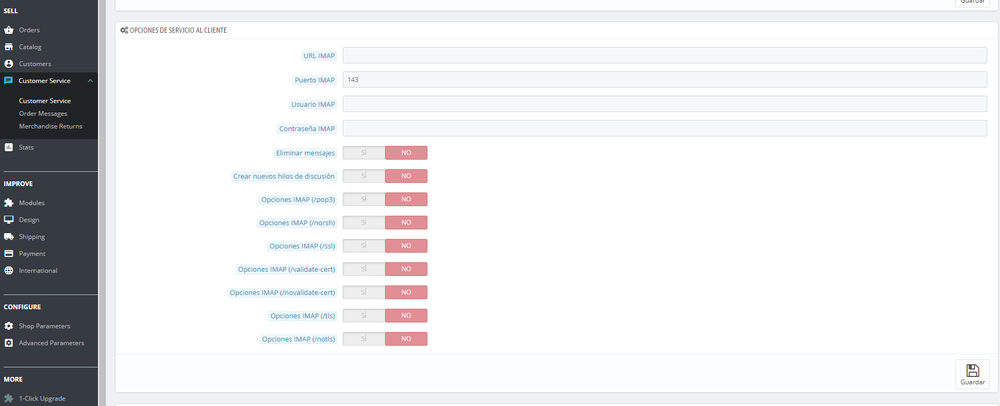Screen dimensions: 1000x406
Task: Enable Opciones IMAP (/tls)
Action: (364, 315)
